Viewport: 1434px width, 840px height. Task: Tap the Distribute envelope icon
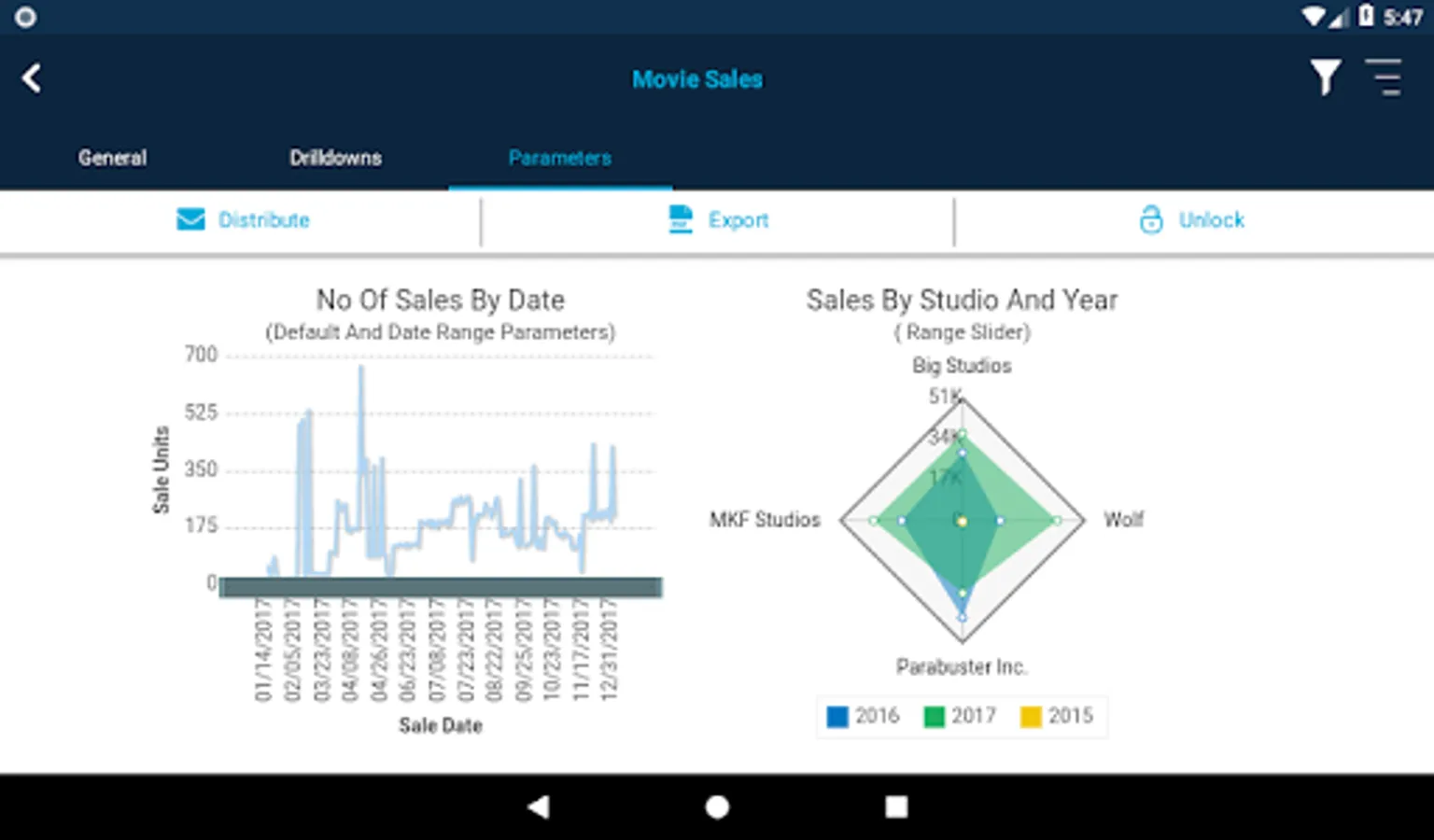(x=190, y=219)
